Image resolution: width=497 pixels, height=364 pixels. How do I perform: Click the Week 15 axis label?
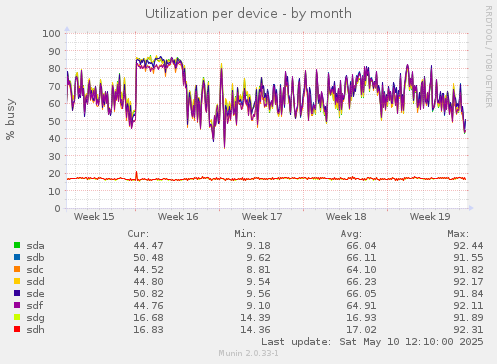(94, 217)
